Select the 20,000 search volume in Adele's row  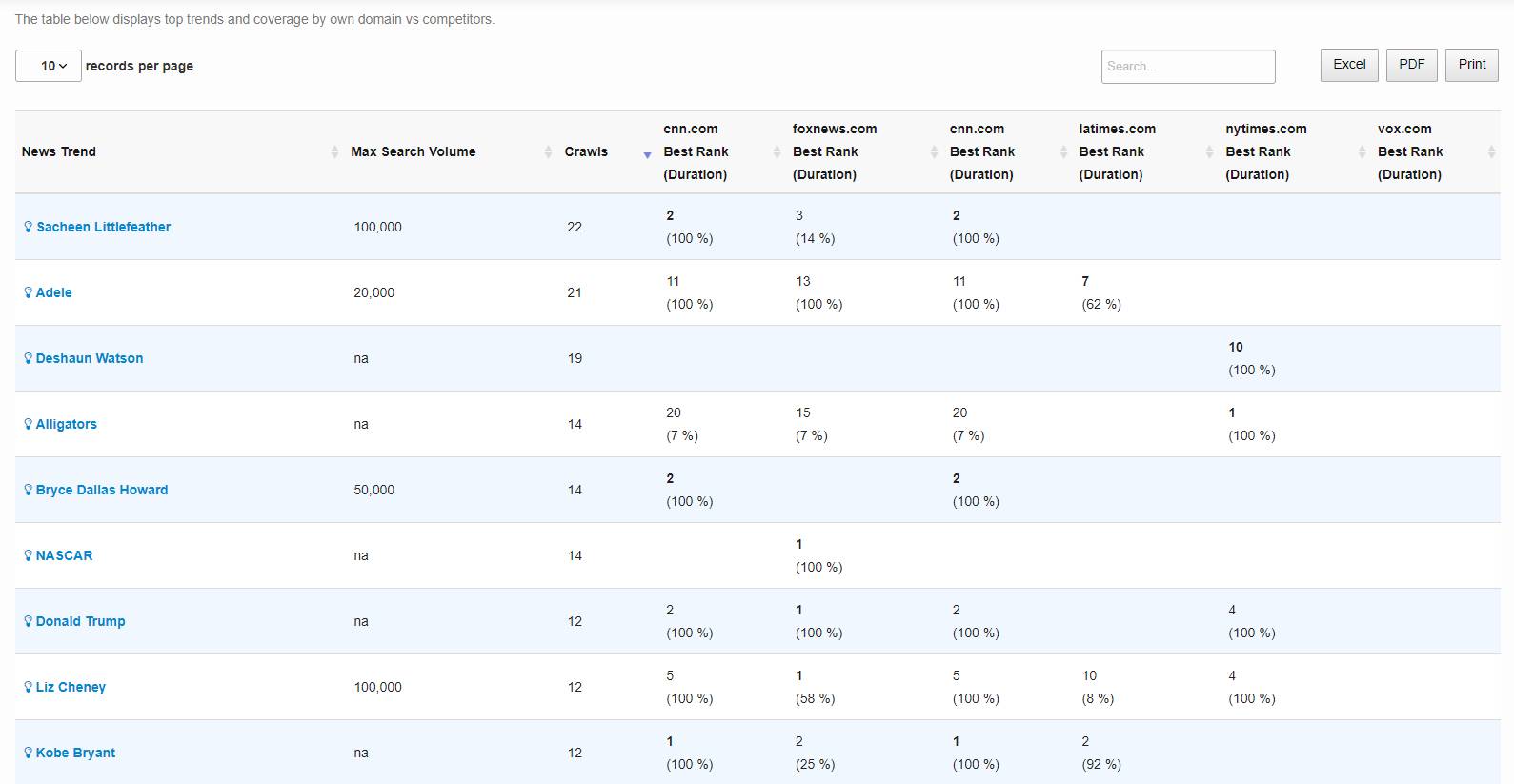click(x=373, y=292)
